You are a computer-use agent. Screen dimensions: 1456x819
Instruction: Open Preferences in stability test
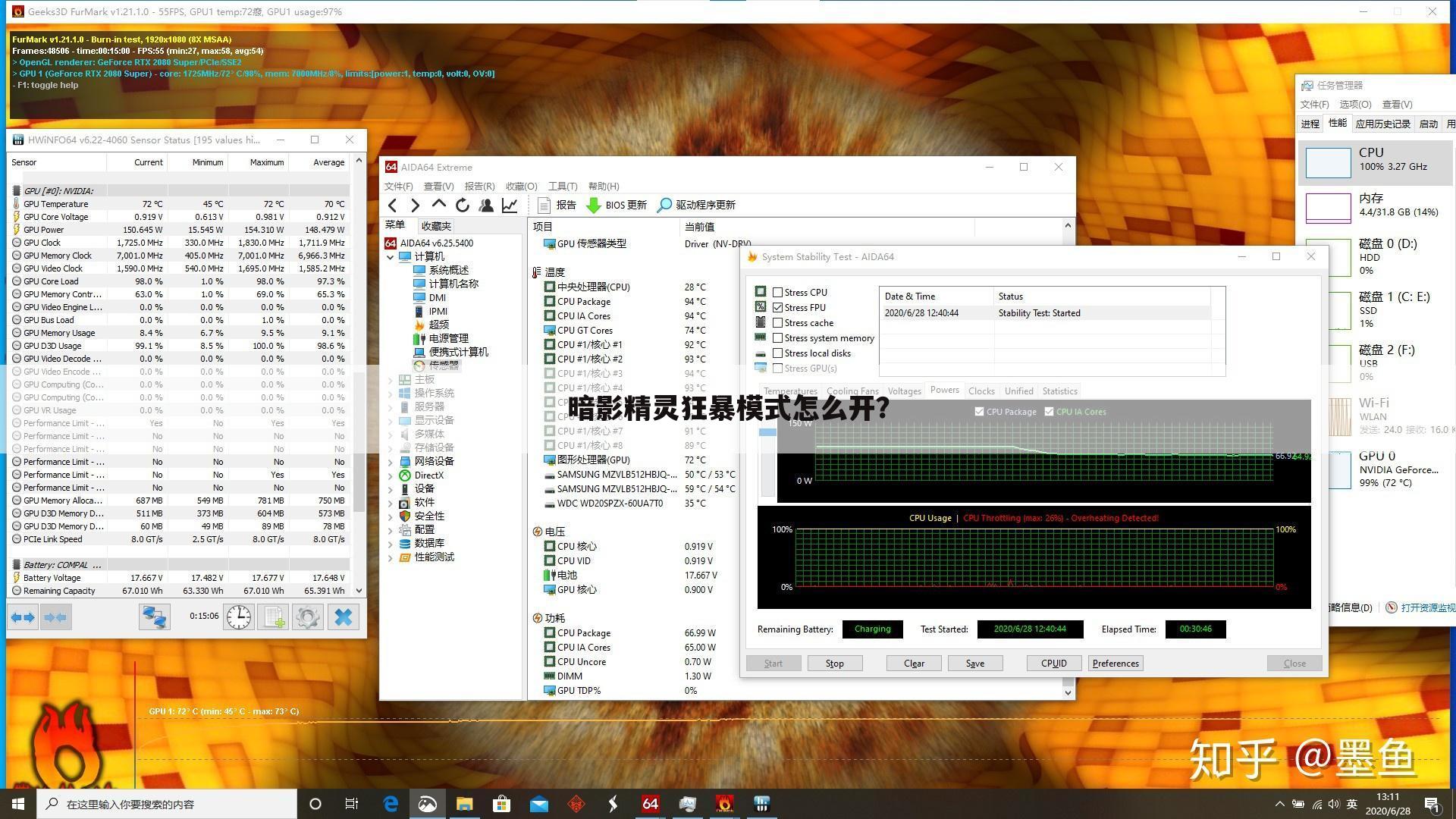click(x=1116, y=664)
